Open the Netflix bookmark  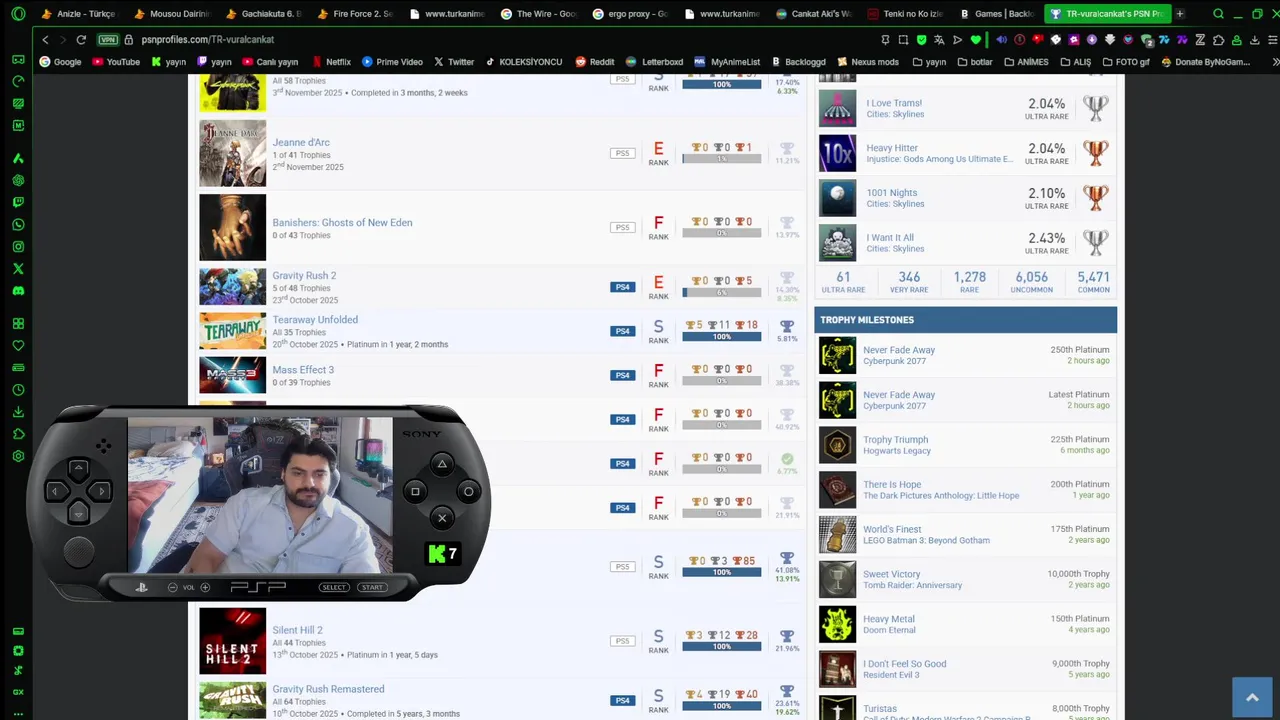coord(331,62)
